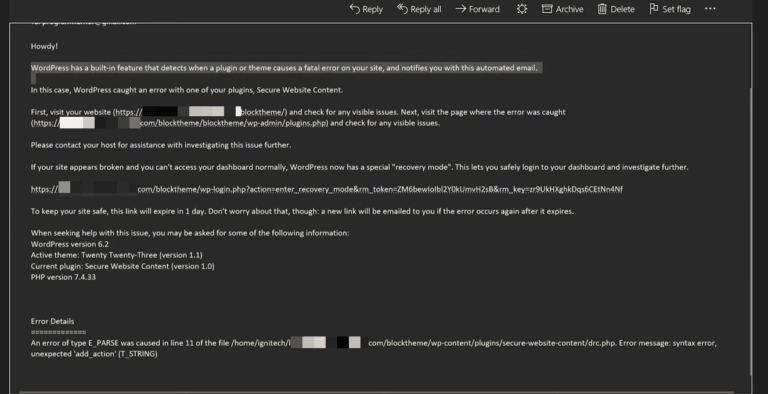Screen dimensions: 768x394
Task: Click the Forward arrow icon
Action: pos(460,9)
